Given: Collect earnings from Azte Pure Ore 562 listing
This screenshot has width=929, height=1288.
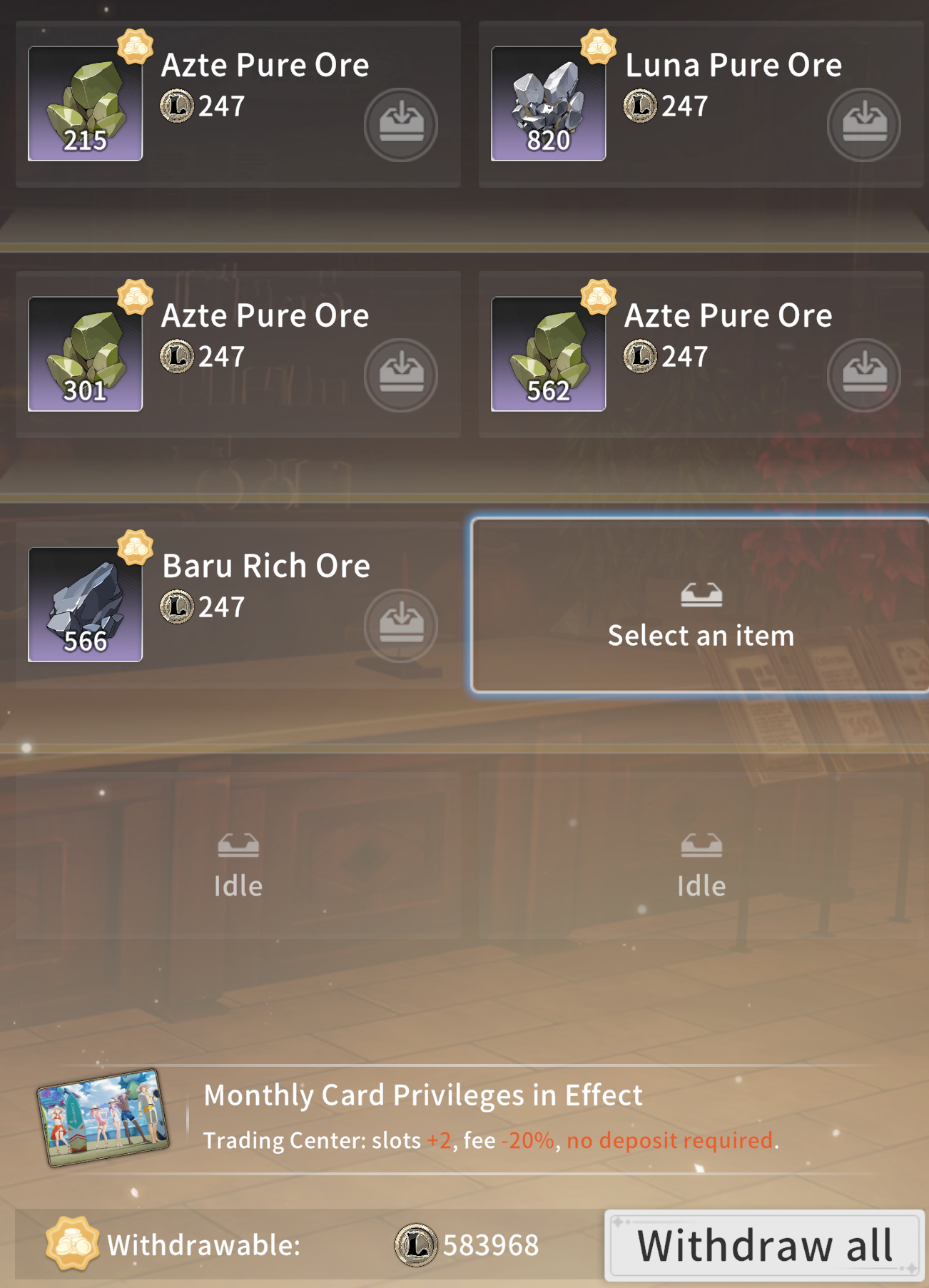Looking at the screenshot, I should [x=864, y=375].
